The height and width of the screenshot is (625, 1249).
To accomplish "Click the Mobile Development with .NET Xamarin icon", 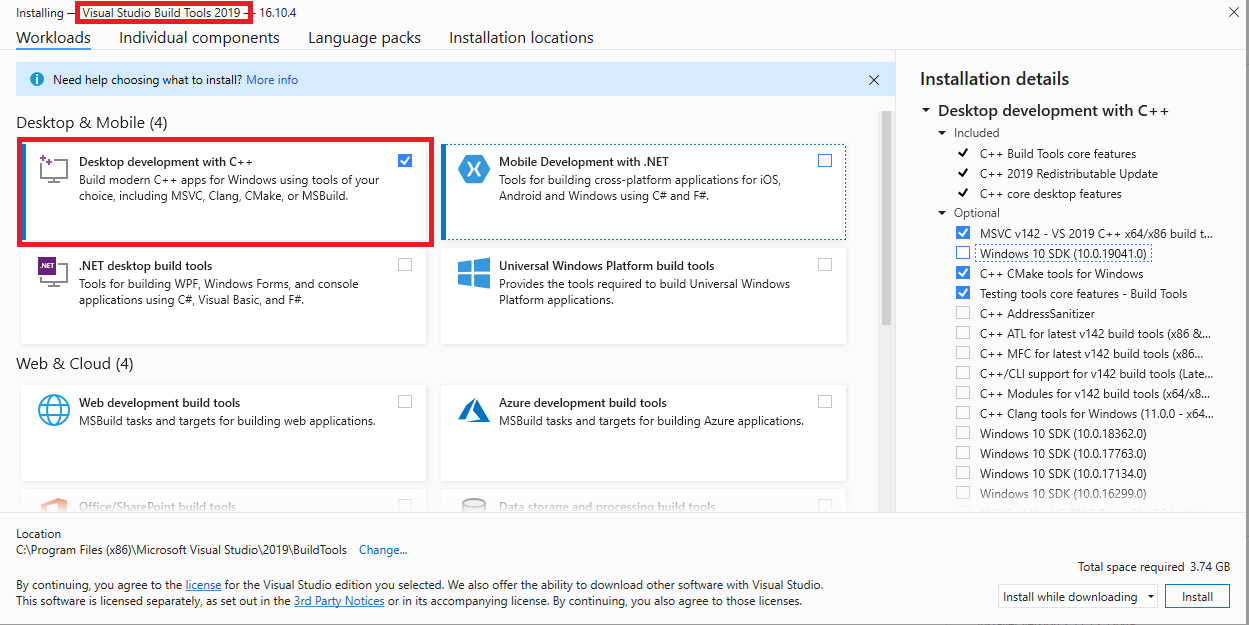I will [x=473, y=169].
